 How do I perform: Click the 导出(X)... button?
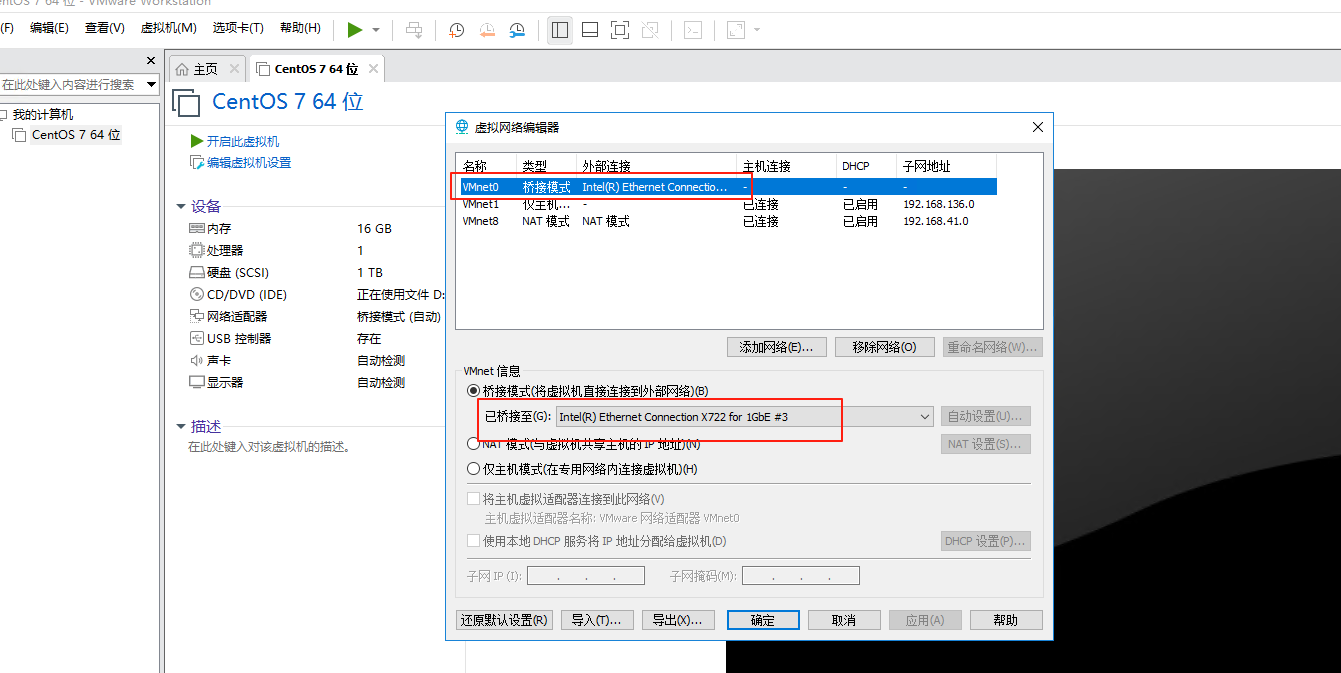click(x=678, y=620)
